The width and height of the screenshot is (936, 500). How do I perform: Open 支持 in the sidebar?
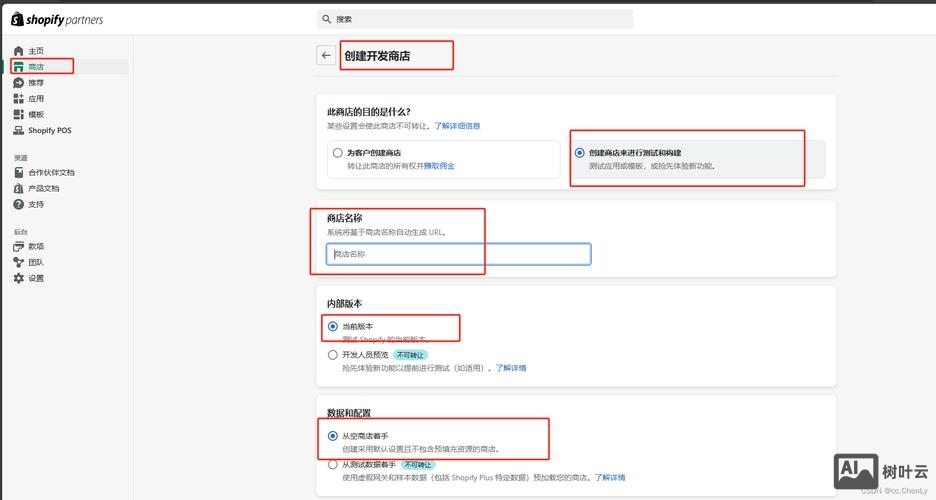tap(36, 204)
